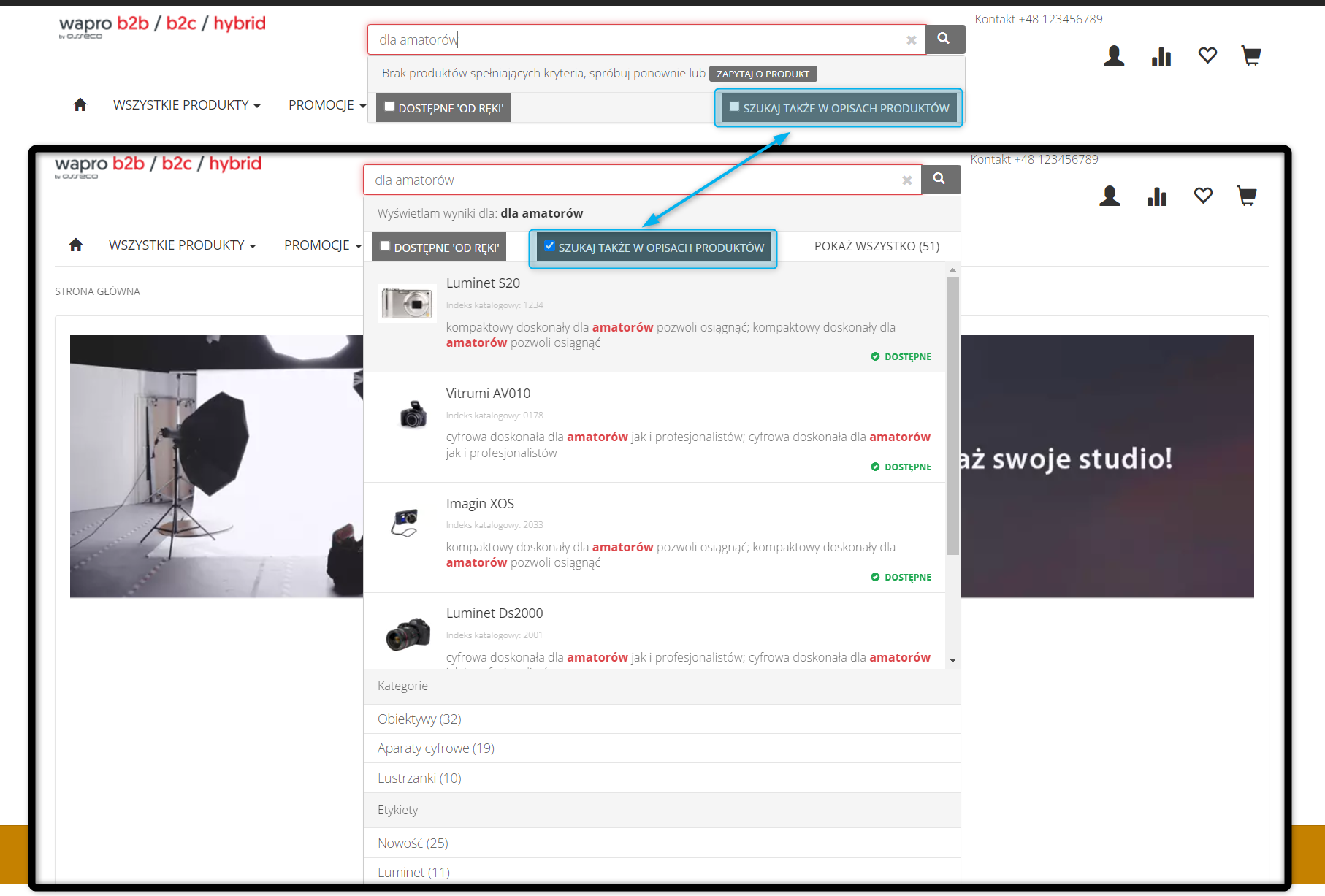Open shopping cart icon in top header

pyautogui.click(x=1251, y=55)
